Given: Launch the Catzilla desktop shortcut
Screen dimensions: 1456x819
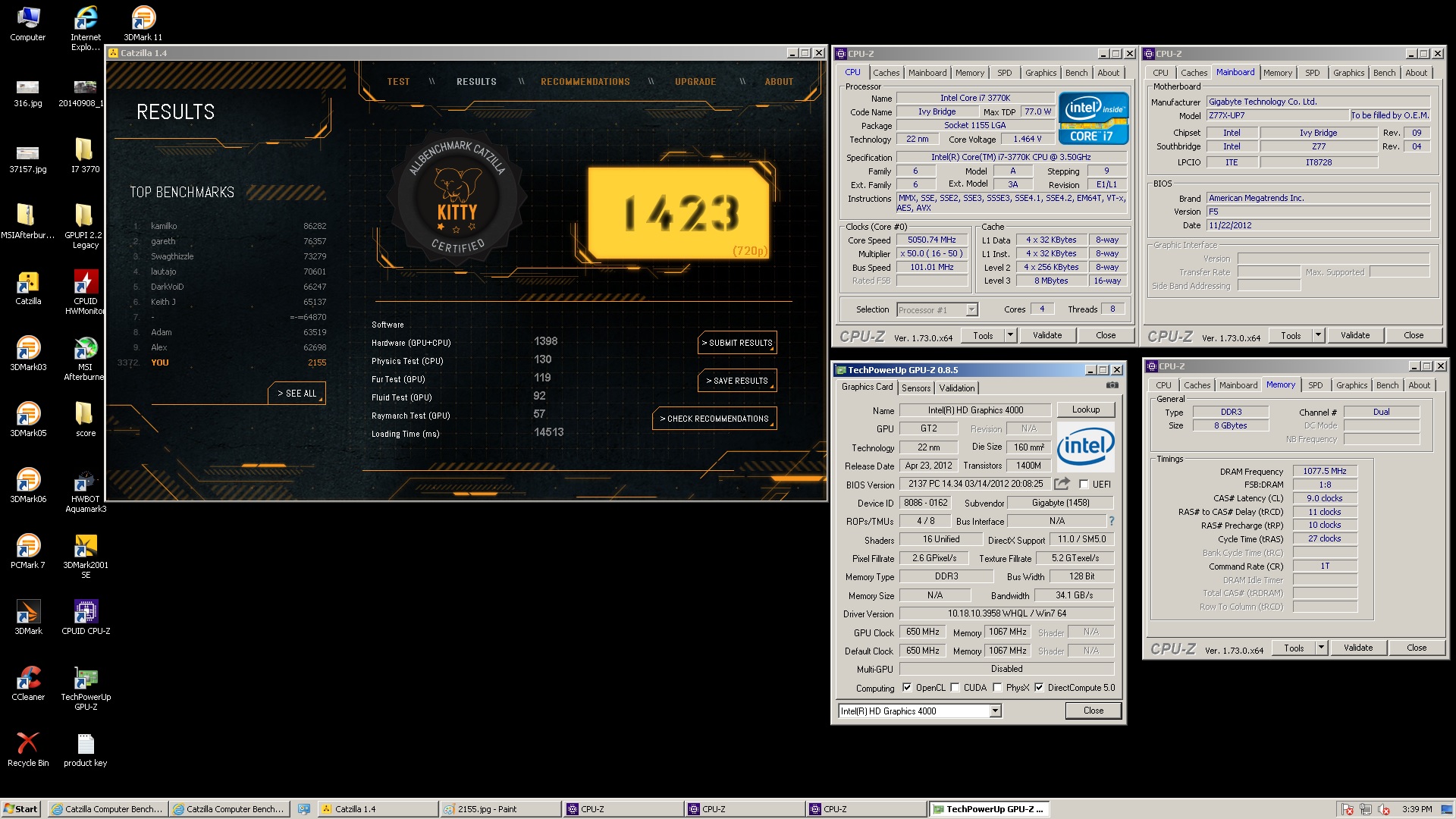Looking at the screenshot, I should [28, 287].
